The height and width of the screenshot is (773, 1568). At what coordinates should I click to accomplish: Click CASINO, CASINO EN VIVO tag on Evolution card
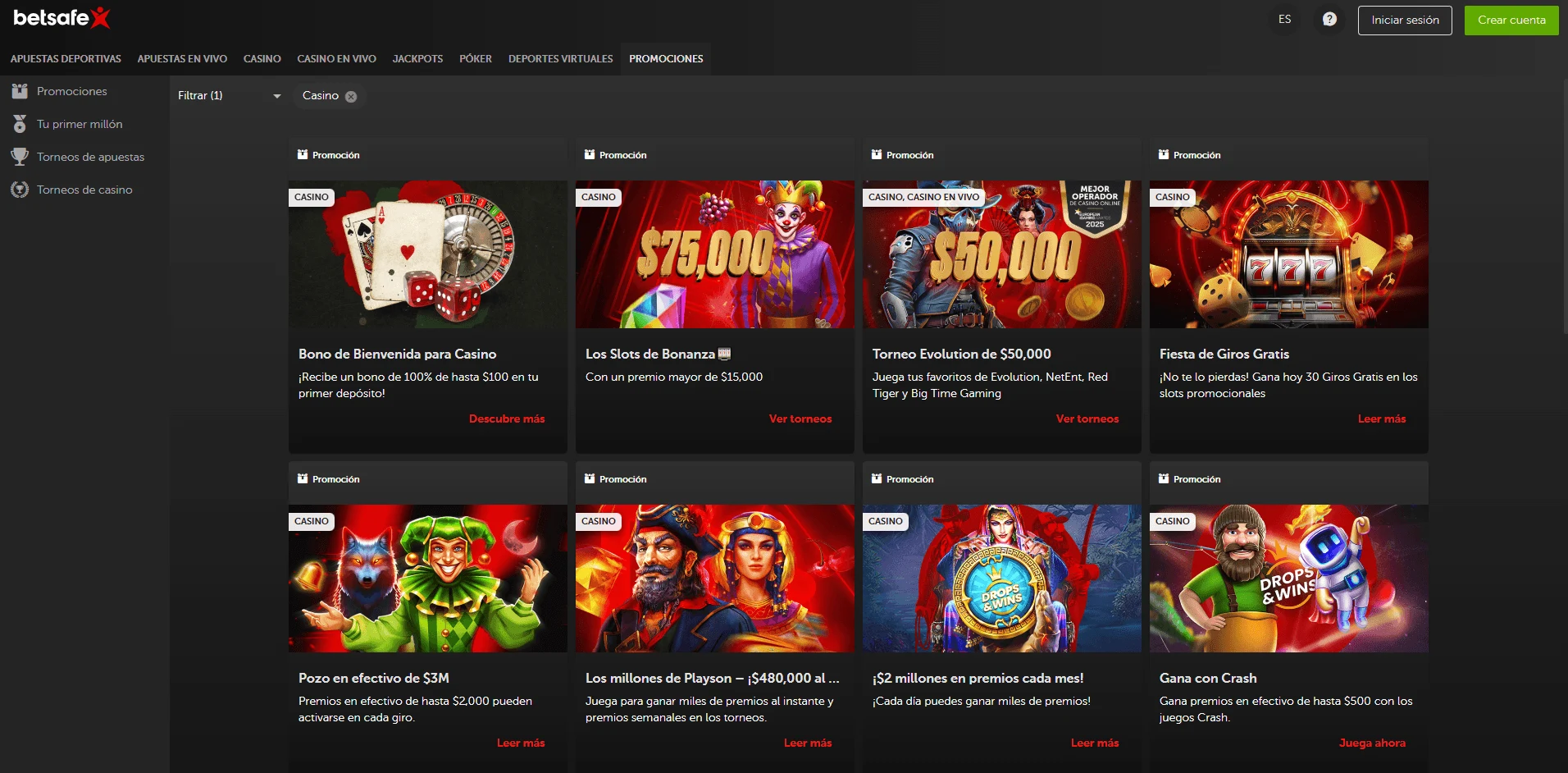(x=923, y=197)
